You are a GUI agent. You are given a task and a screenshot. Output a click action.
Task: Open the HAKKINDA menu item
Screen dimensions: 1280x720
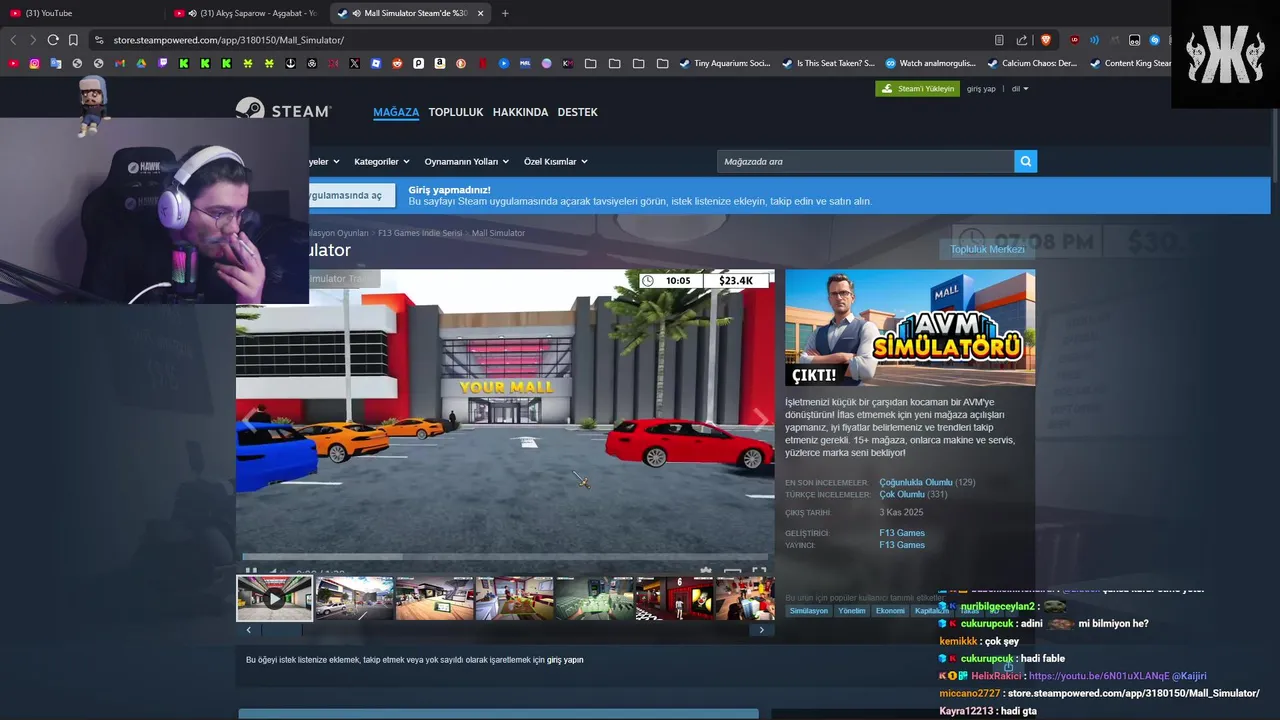click(x=520, y=112)
